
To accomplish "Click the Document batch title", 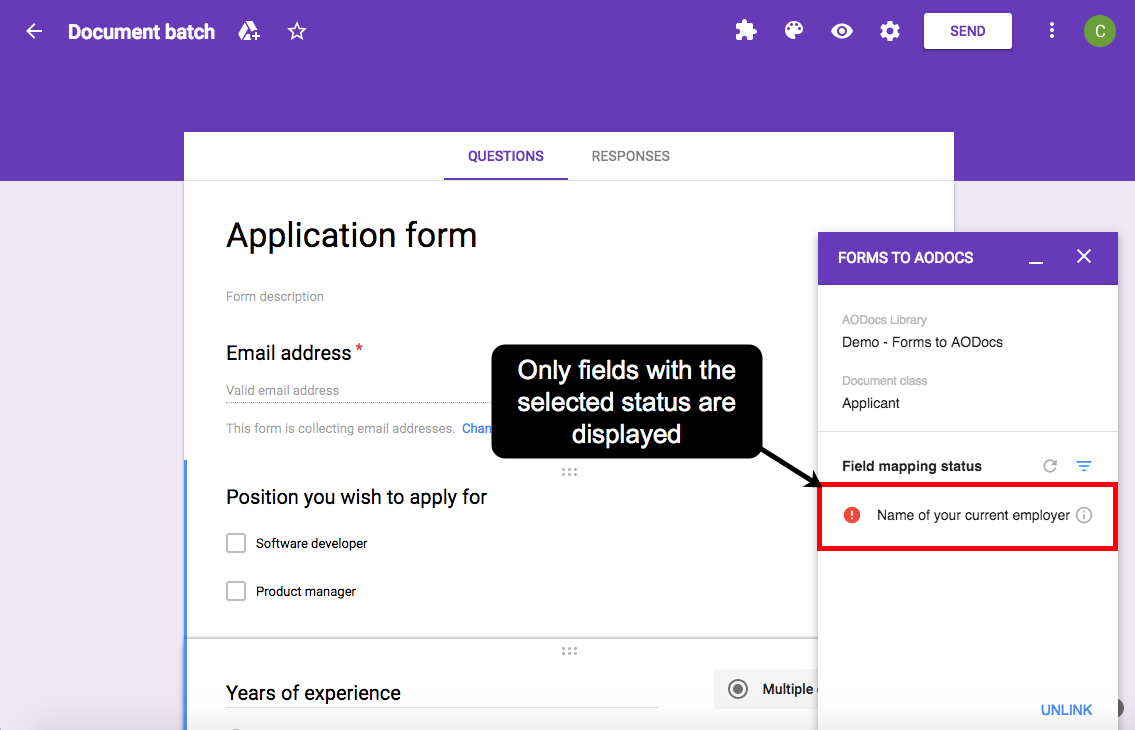I will tap(141, 32).
